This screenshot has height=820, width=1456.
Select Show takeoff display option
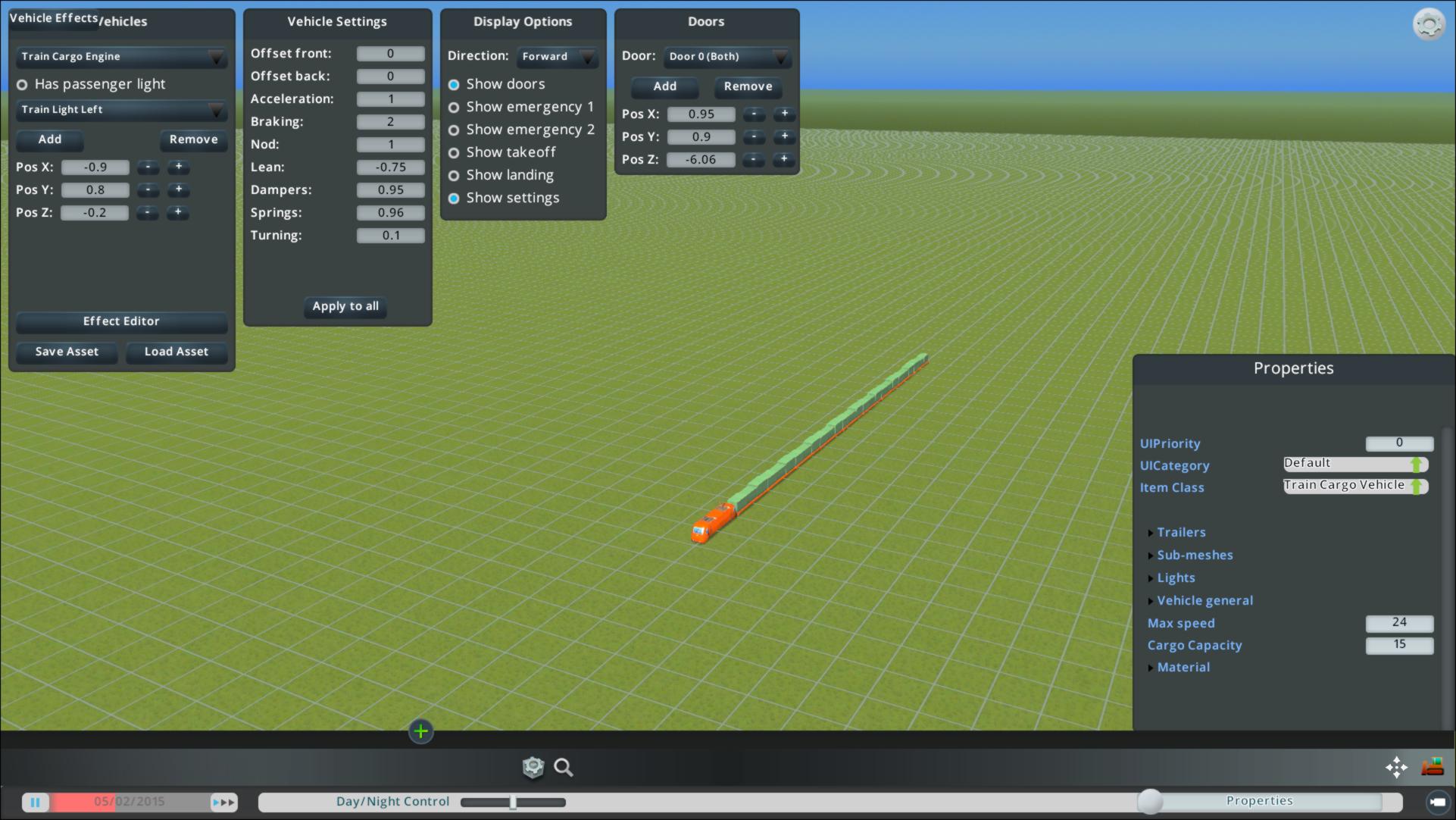(x=454, y=153)
